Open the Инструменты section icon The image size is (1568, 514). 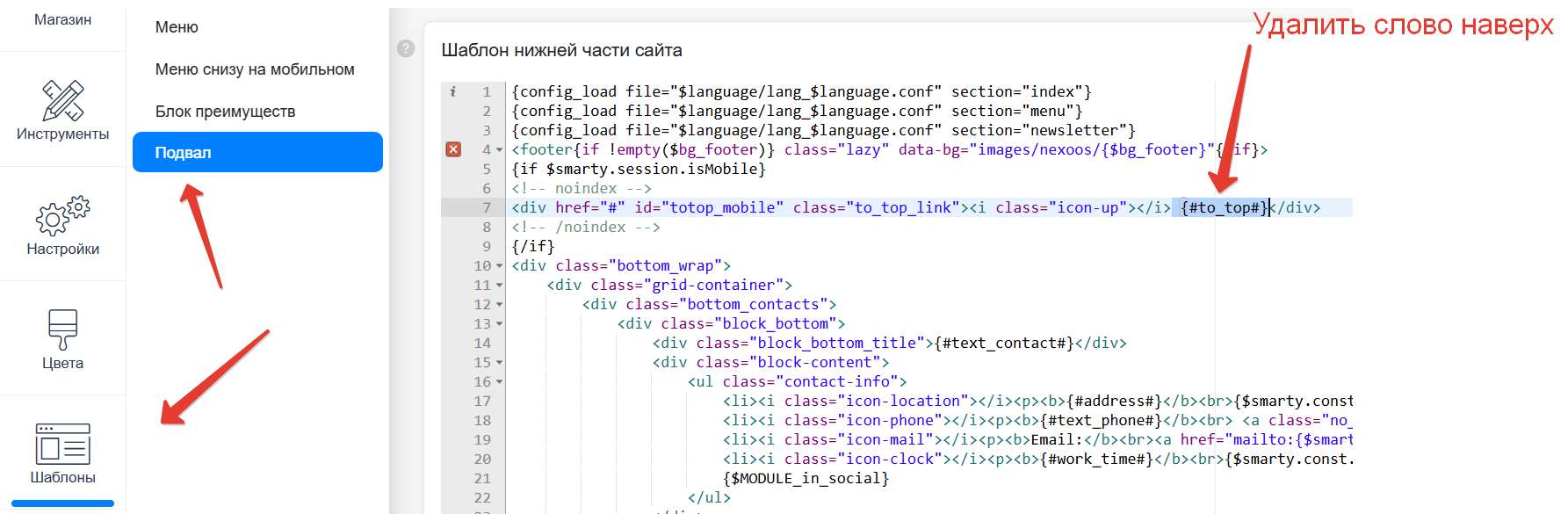coord(62,100)
